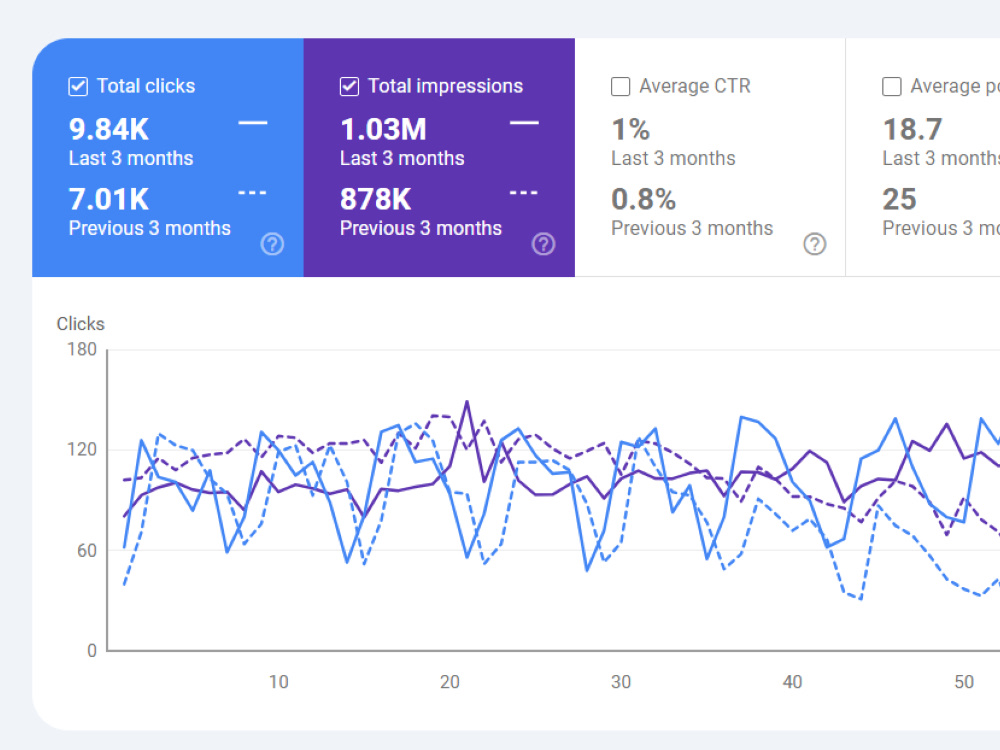This screenshot has height=750, width=1000.
Task: Uncheck the Total impressions checkbox
Action: pyautogui.click(x=349, y=86)
